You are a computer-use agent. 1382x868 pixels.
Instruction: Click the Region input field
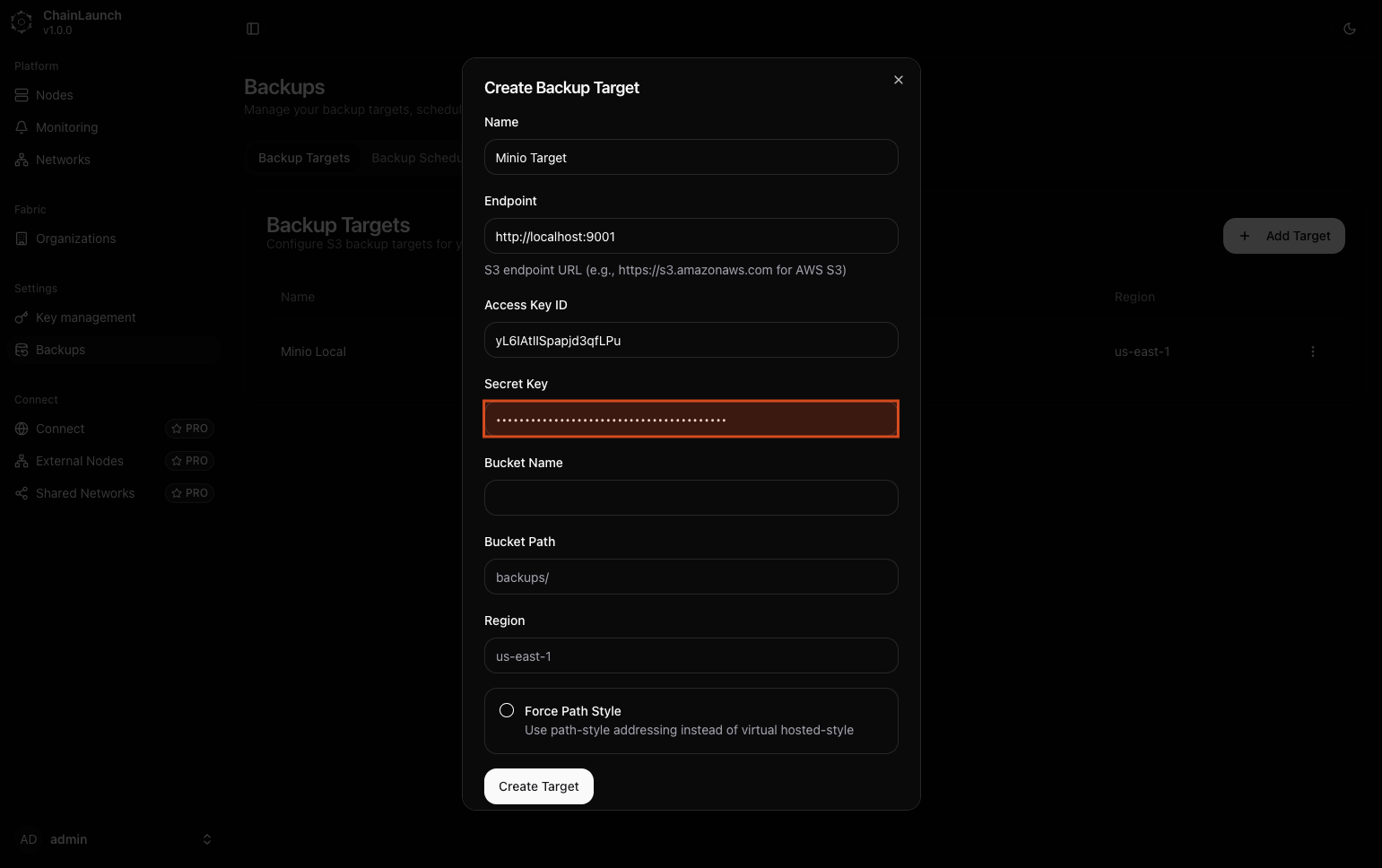point(691,655)
